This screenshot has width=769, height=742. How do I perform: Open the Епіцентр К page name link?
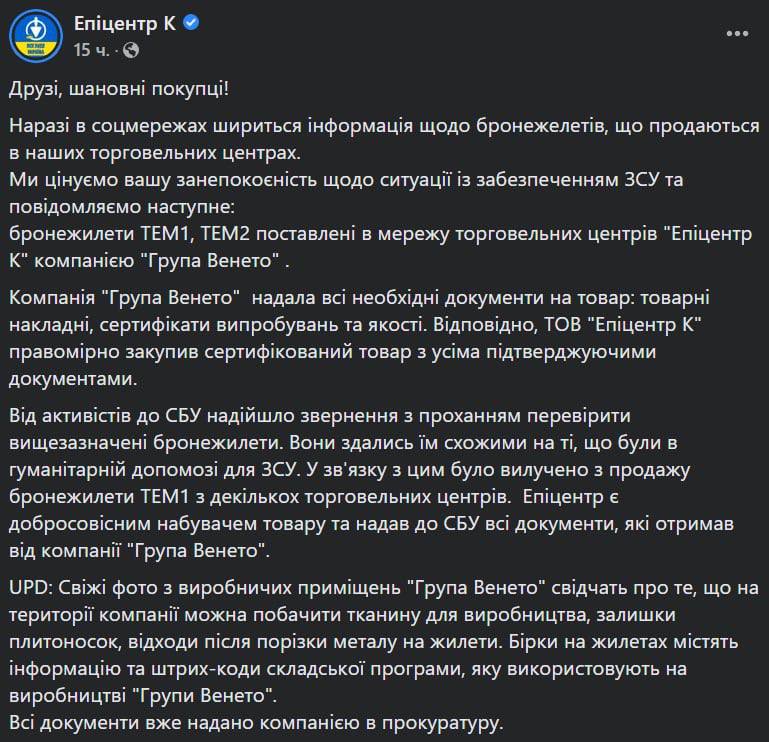125,22
